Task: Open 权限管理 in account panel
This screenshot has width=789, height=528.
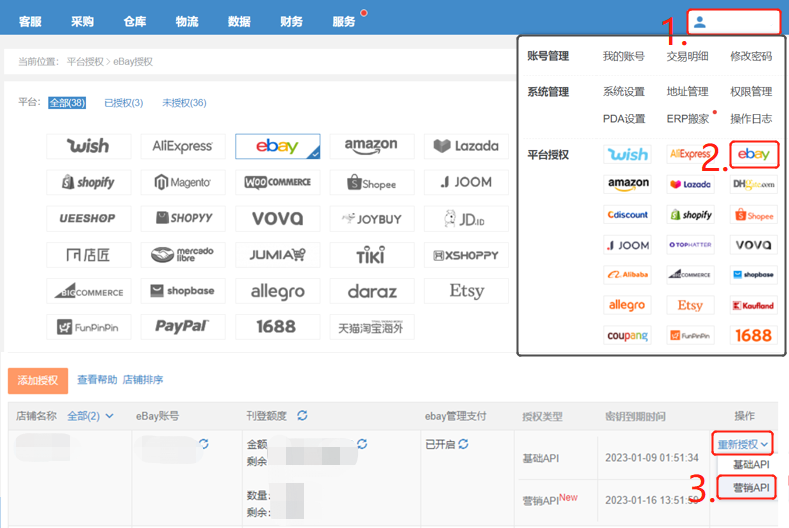Action: coord(751,92)
